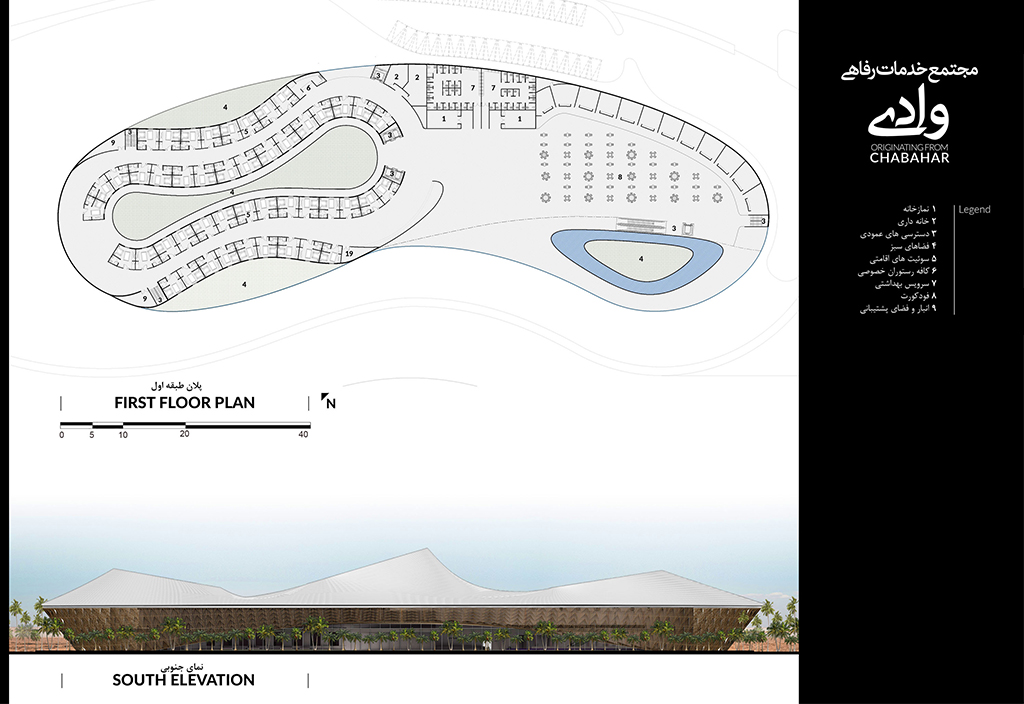Click the tallest roof peak in elevation

coord(426,550)
